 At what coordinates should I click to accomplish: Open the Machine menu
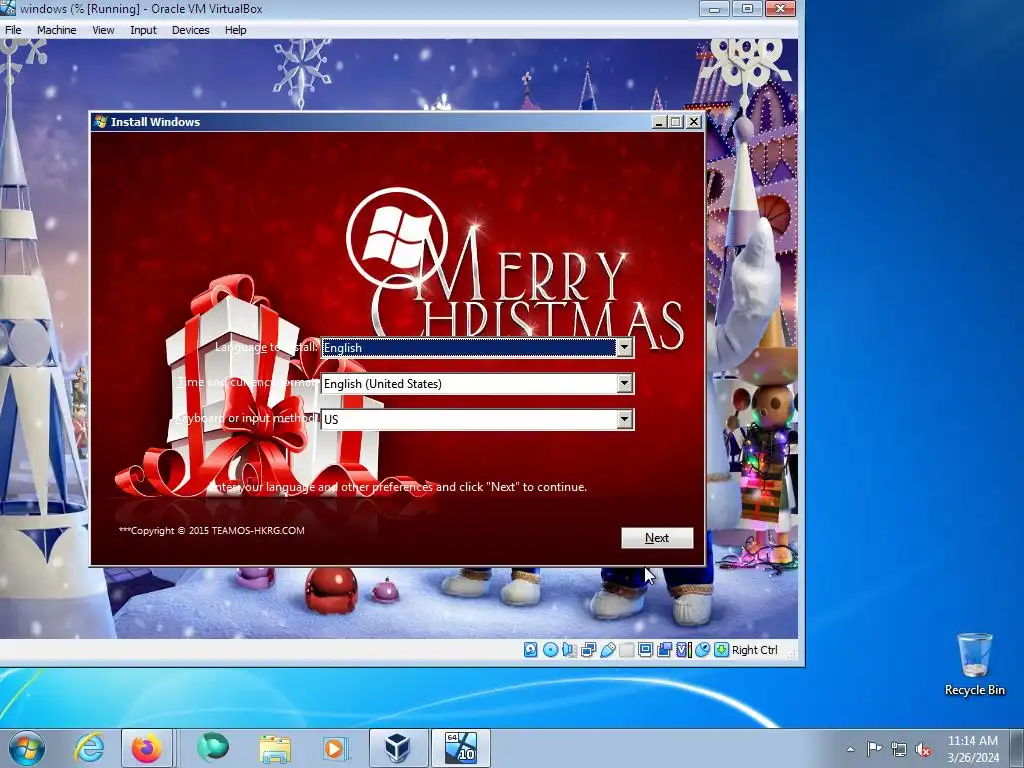(56, 30)
